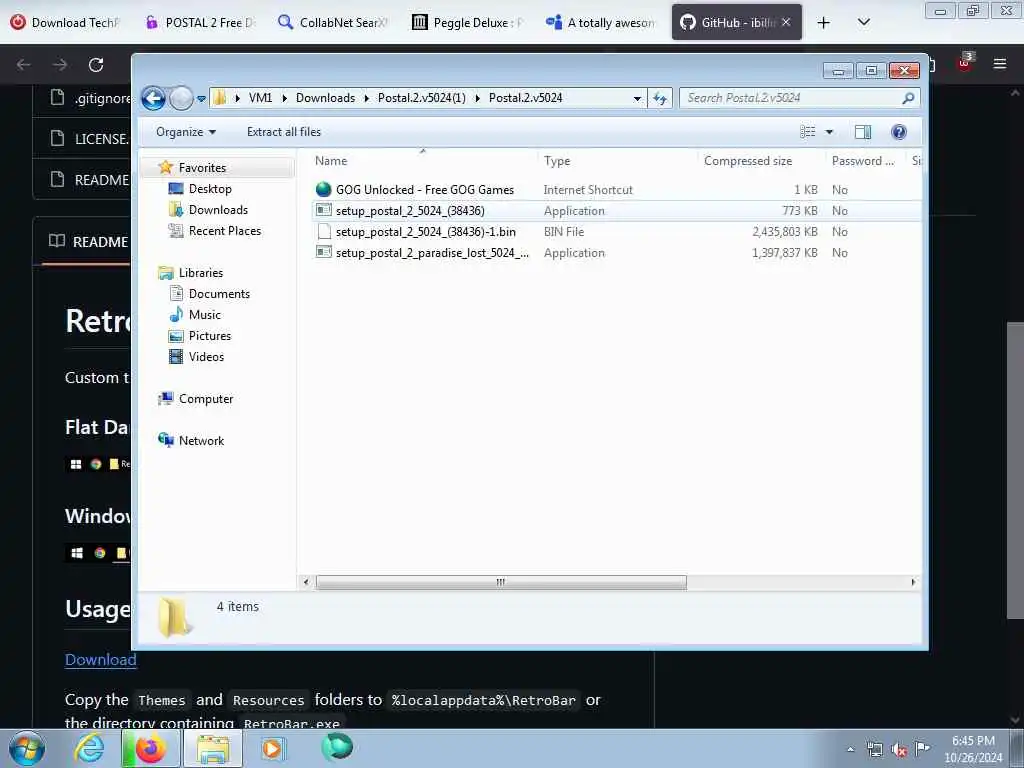The width and height of the screenshot is (1024, 768).
Task: Launch Internet Explorer from taskbar
Action: 89,748
